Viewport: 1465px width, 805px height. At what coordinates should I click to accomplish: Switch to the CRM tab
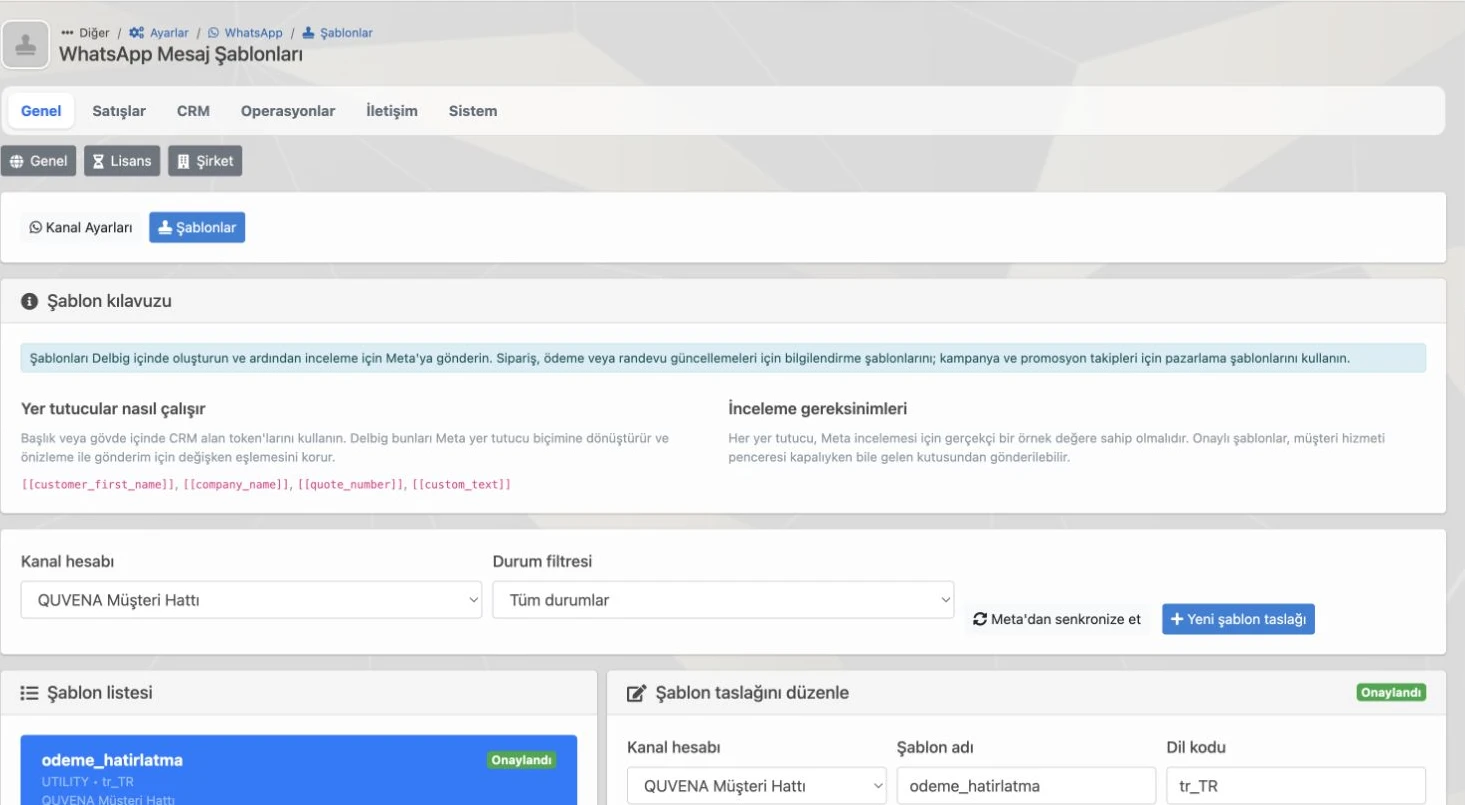(193, 111)
